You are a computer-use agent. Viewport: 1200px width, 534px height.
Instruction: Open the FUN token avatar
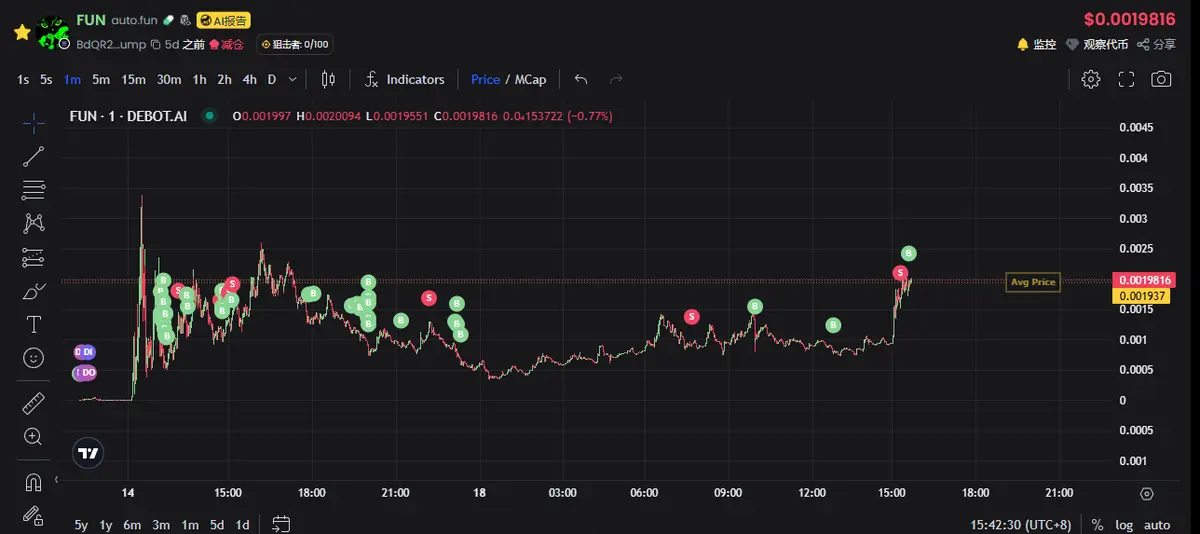tap(52, 31)
